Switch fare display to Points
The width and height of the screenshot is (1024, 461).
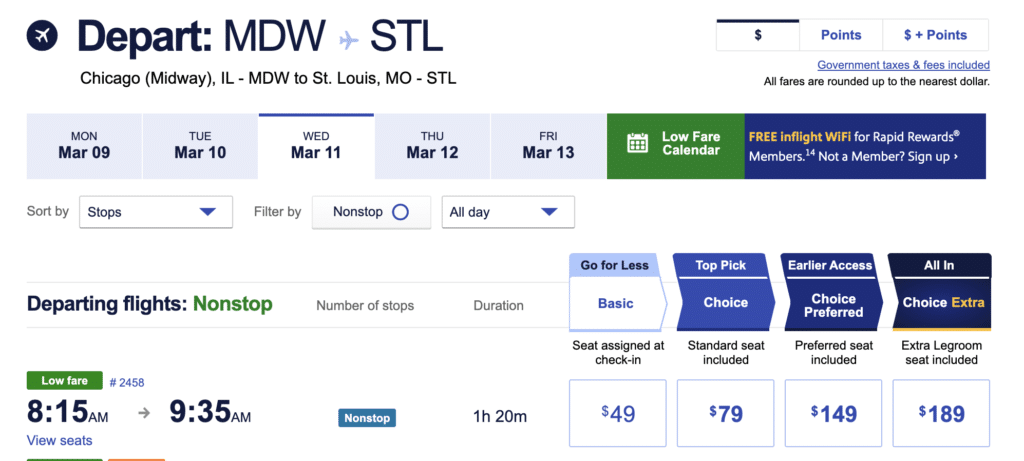click(841, 35)
